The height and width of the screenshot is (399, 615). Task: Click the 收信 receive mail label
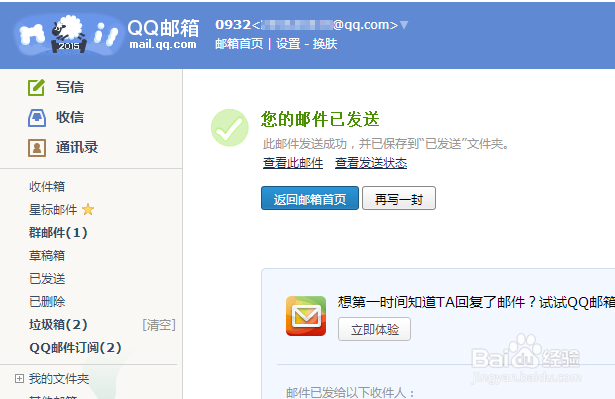[70, 117]
